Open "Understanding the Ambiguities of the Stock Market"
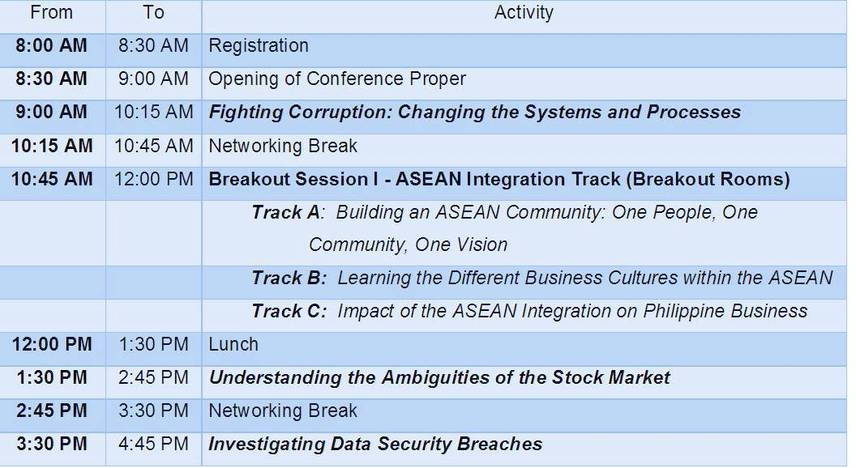Screen dimensions: 856x468 tap(439, 378)
